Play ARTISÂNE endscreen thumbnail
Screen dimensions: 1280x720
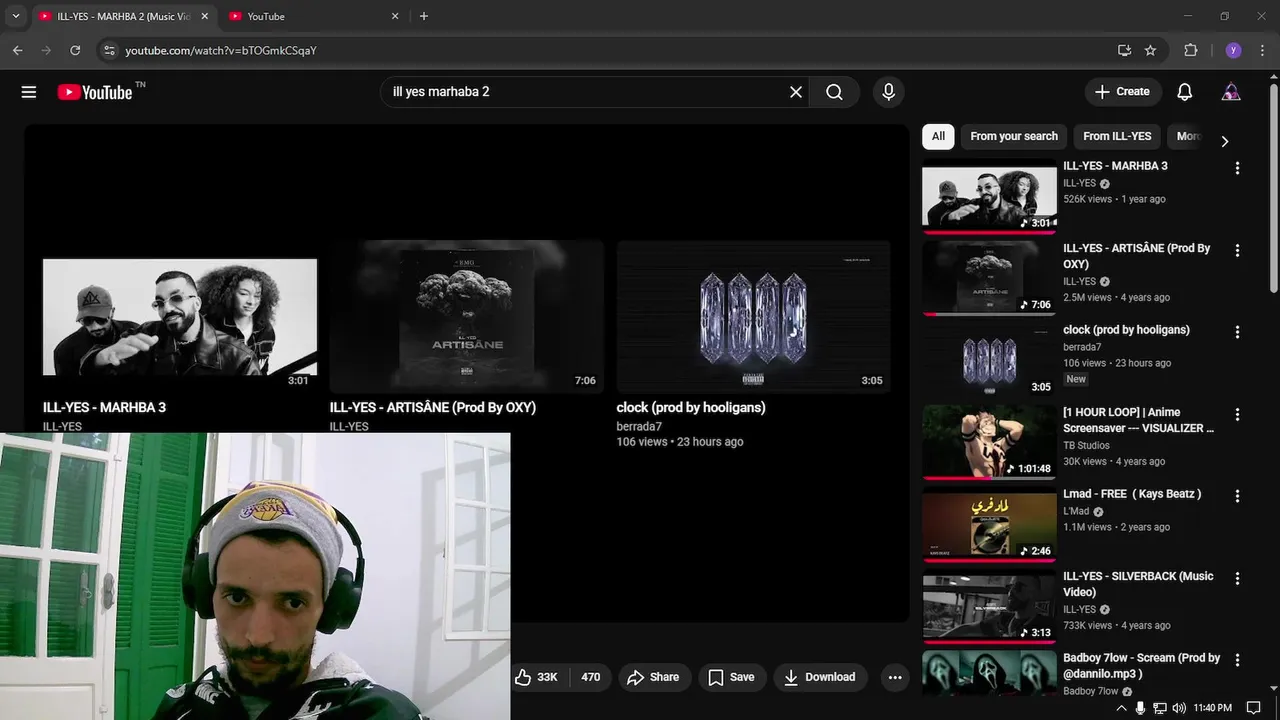pyautogui.click(x=467, y=317)
